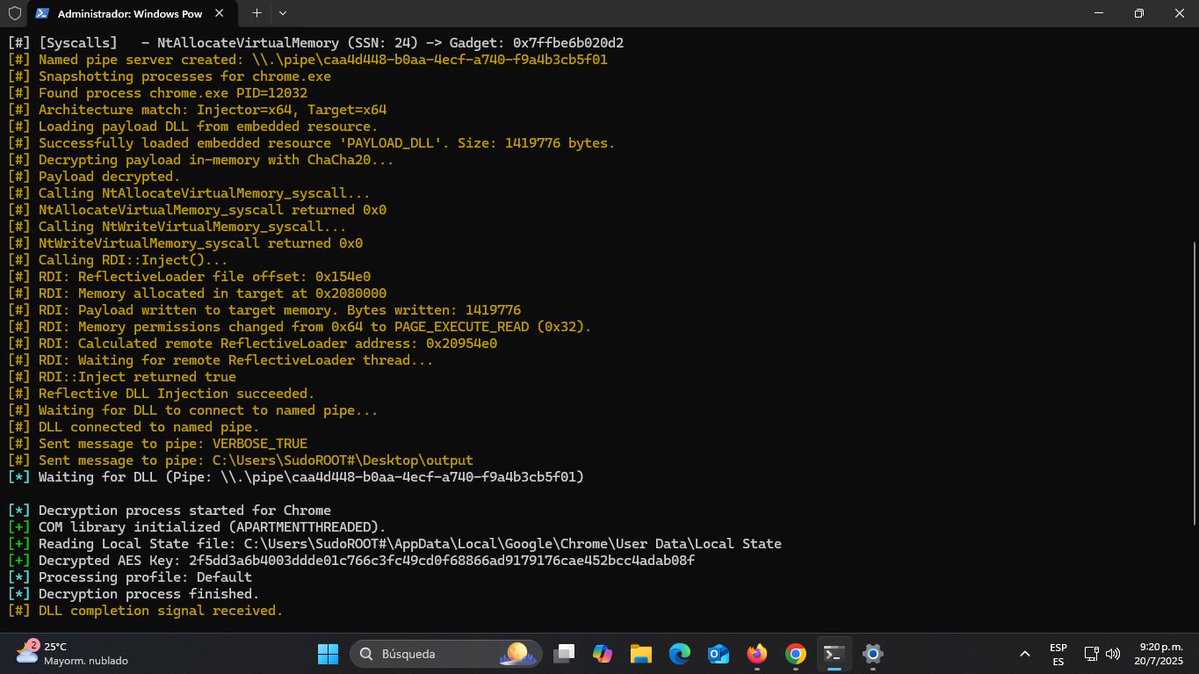Screen dimensions: 1199x674
Task: Click 'DLL connected to named pipe.' line
Action: 134,427
